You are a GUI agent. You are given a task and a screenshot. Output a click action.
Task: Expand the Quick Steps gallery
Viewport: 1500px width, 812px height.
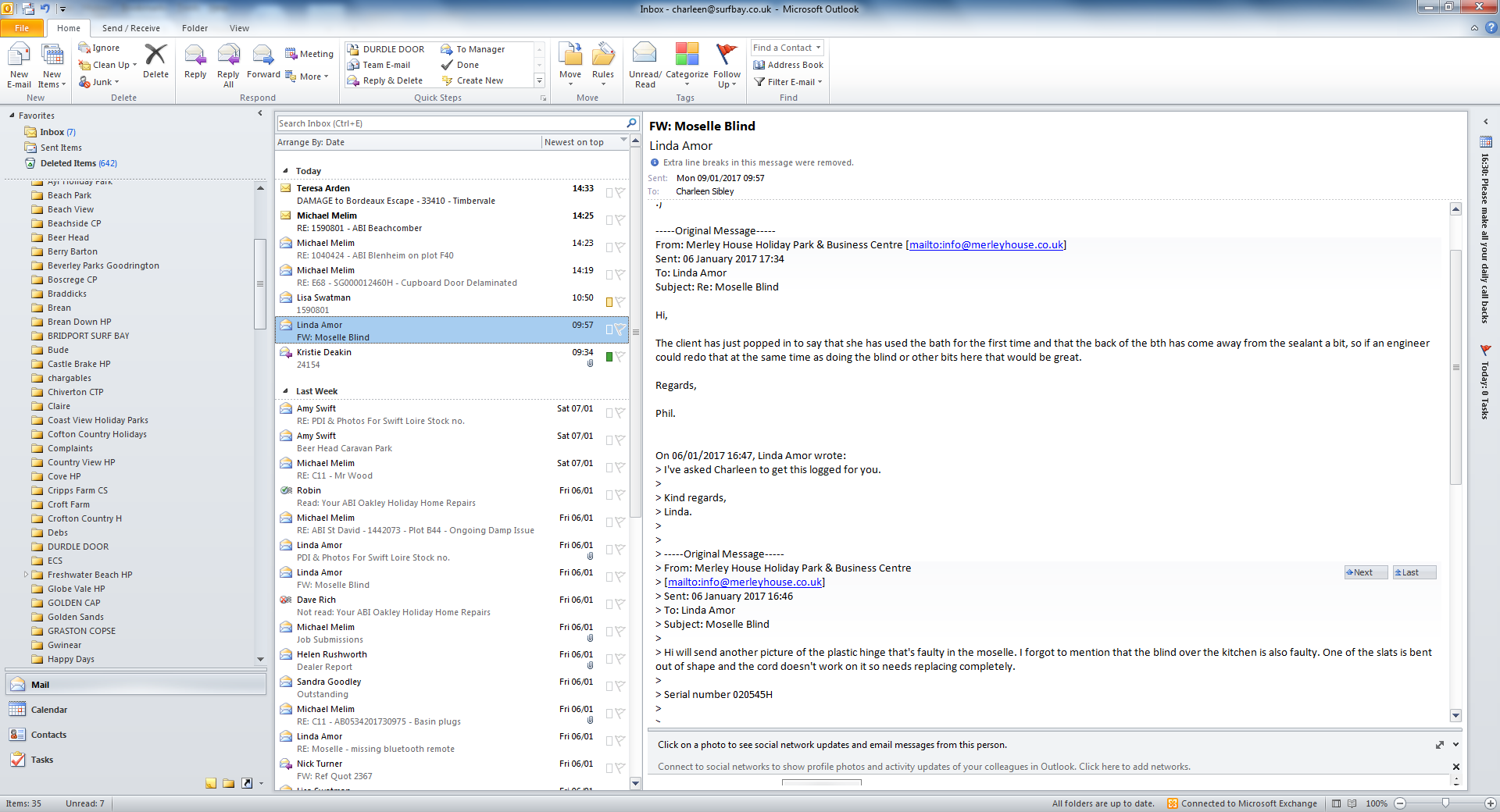(x=539, y=80)
